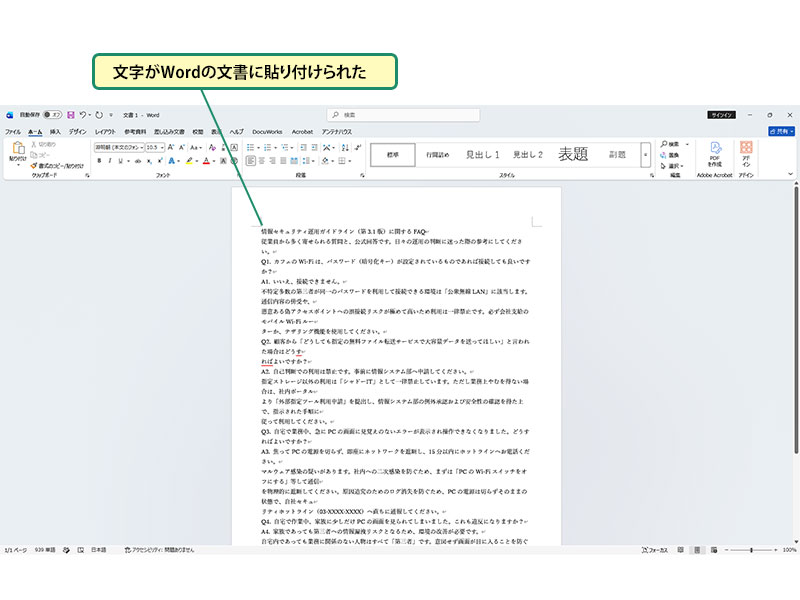Undo the last action
The height and width of the screenshot is (600, 800).
83,115
